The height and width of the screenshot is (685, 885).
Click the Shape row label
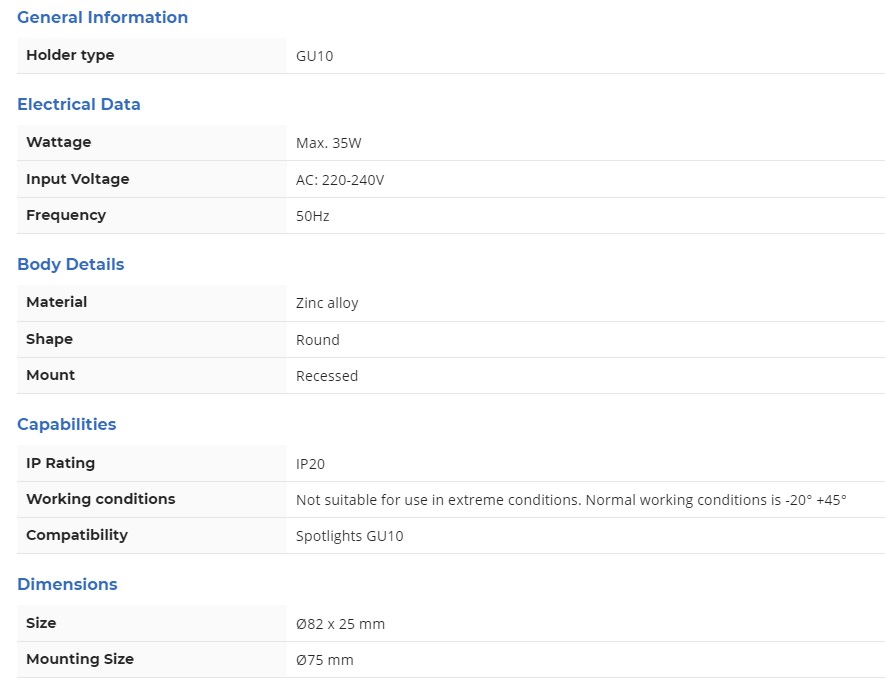point(49,339)
